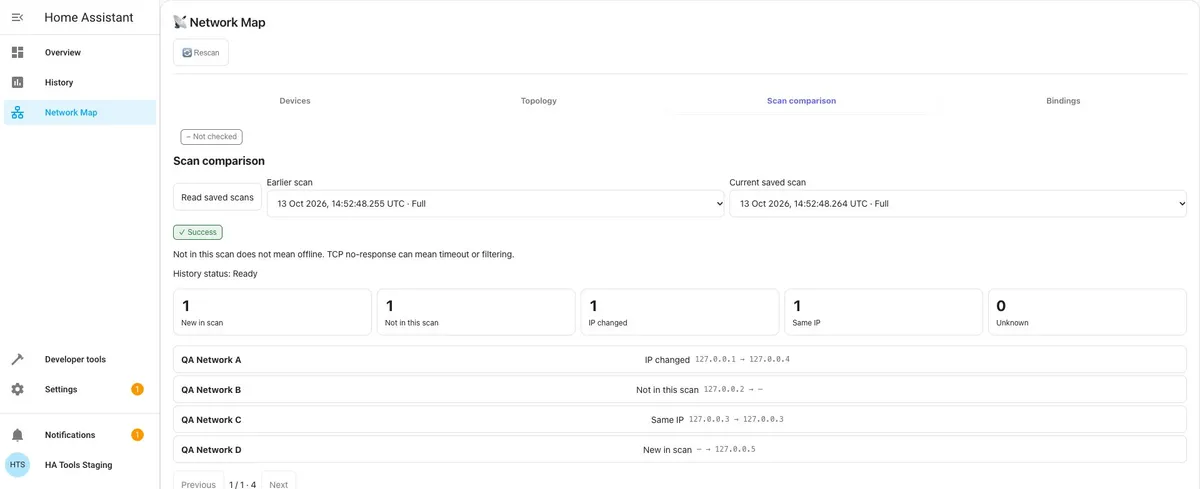Click the Same IP summary card
1200x489 pixels.
point(884,312)
